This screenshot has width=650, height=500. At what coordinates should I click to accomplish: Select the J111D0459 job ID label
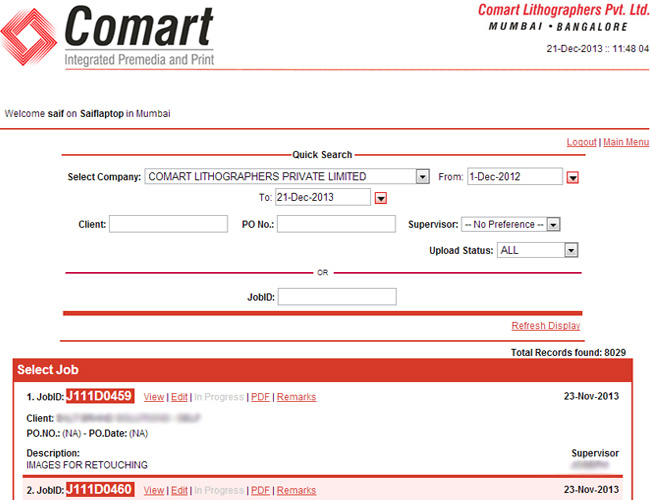[99, 396]
